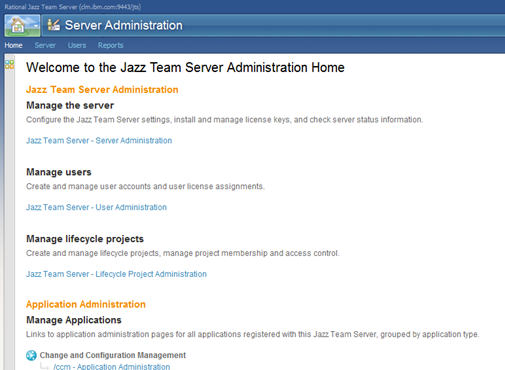Click the orange Jazz Team Server Administration heading
Viewport: 505px width, 370px height.
102,90
